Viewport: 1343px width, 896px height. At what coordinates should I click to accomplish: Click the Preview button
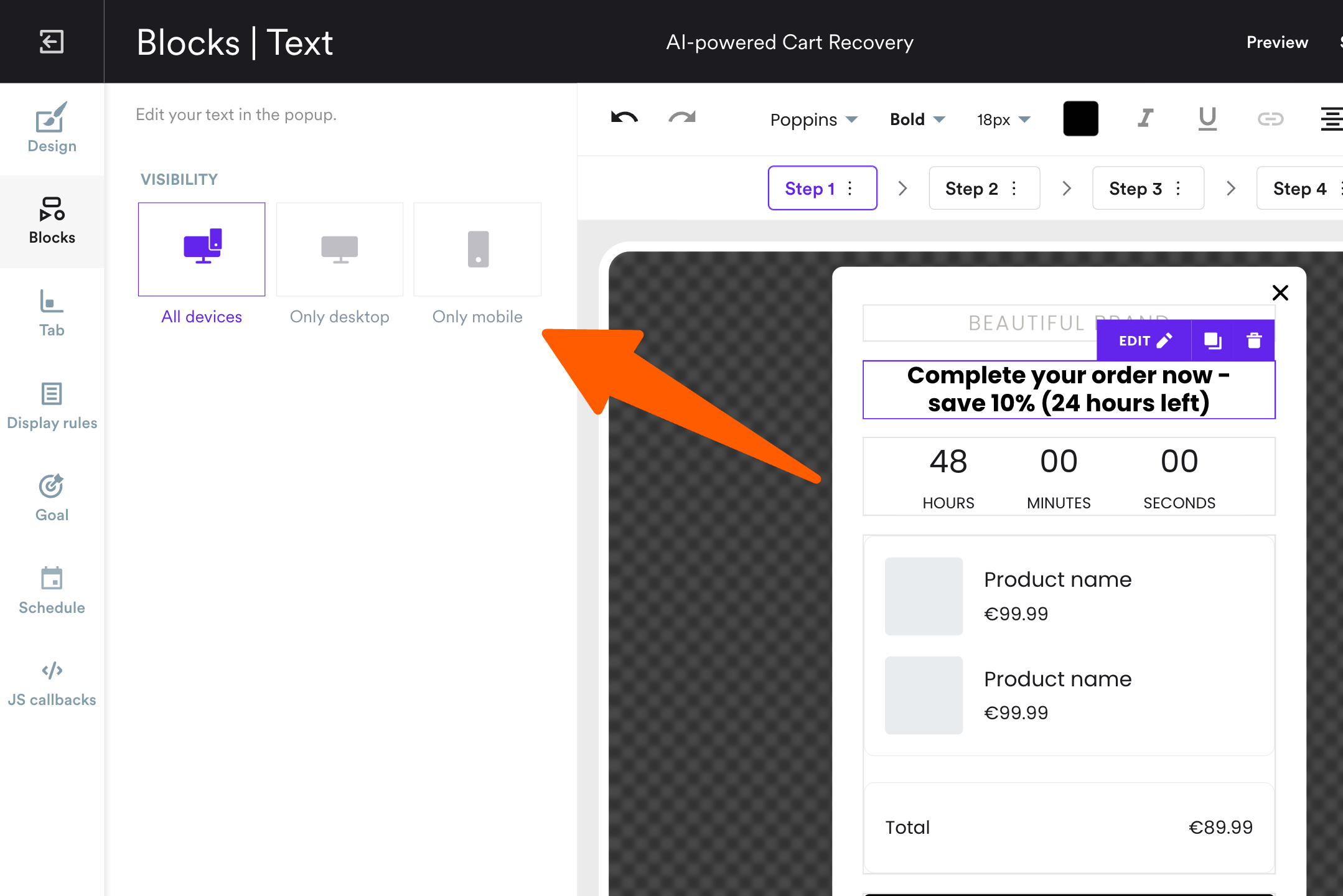pyautogui.click(x=1277, y=42)
